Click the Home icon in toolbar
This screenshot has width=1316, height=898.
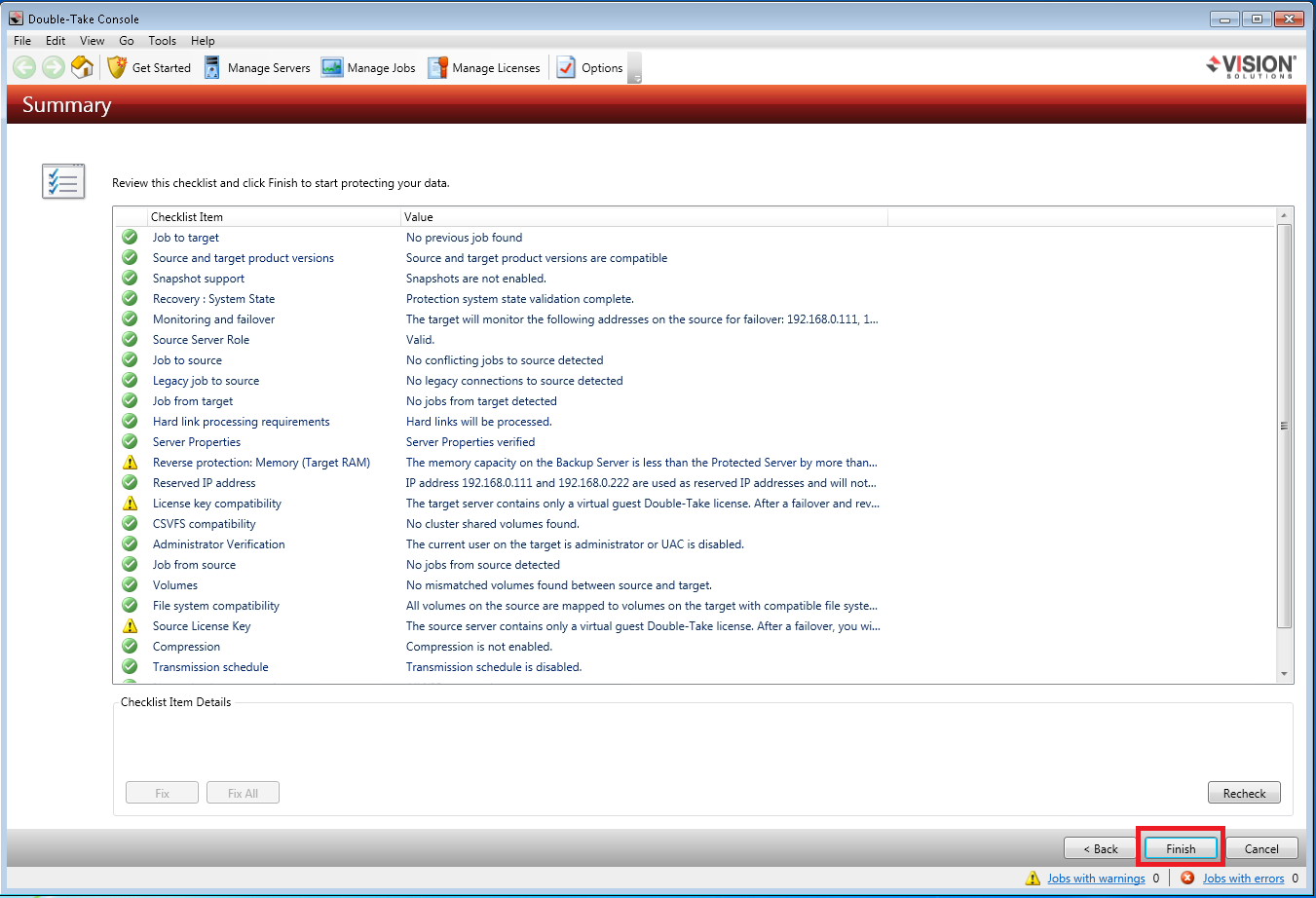(83, 67)
